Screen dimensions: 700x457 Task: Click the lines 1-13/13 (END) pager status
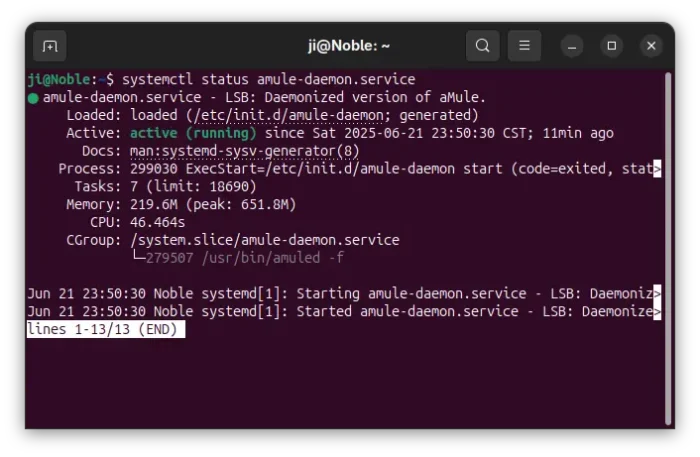tap(105, 329)
